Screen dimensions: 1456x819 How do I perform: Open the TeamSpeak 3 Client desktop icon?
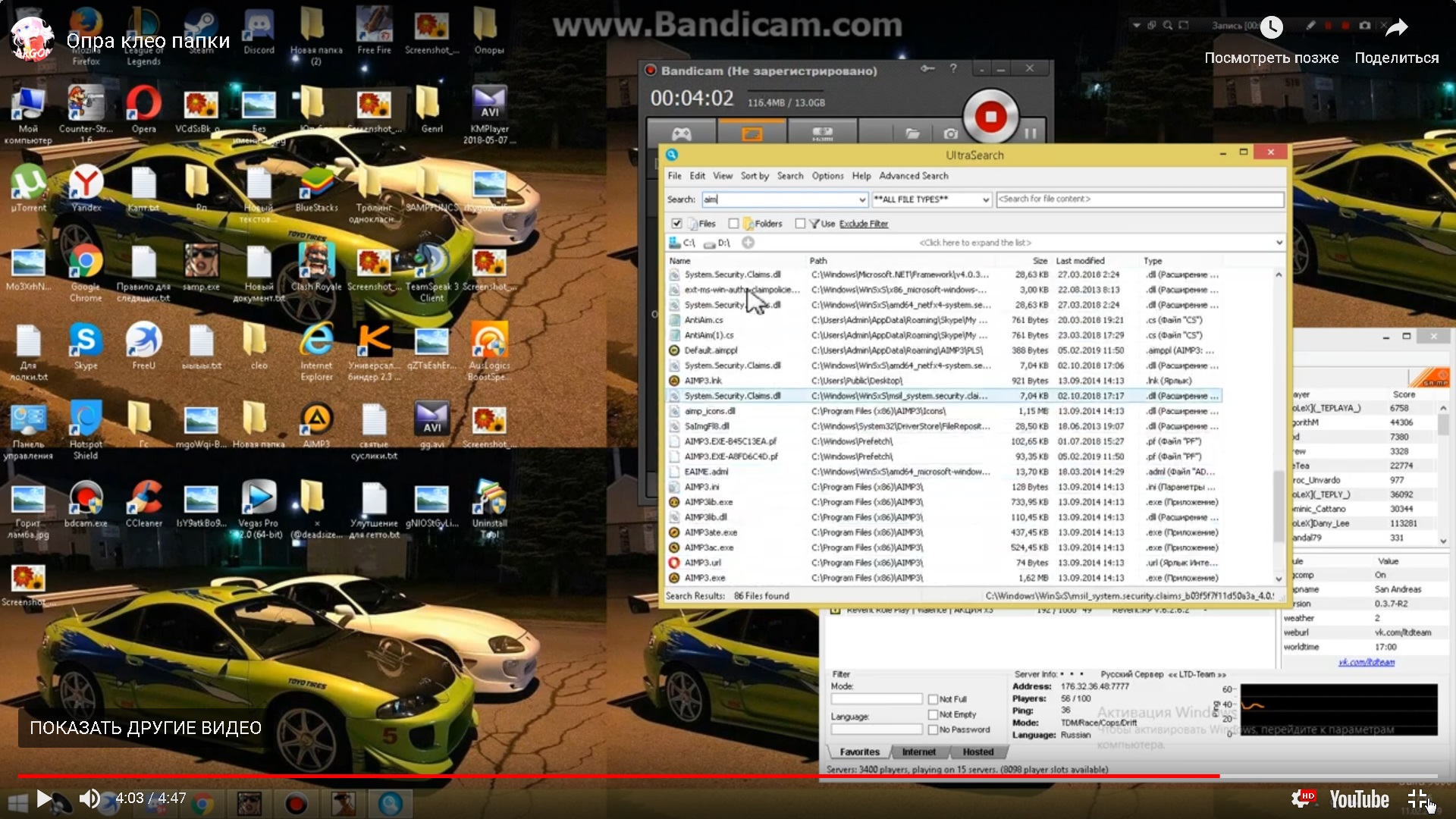click(x=431, y=273)
